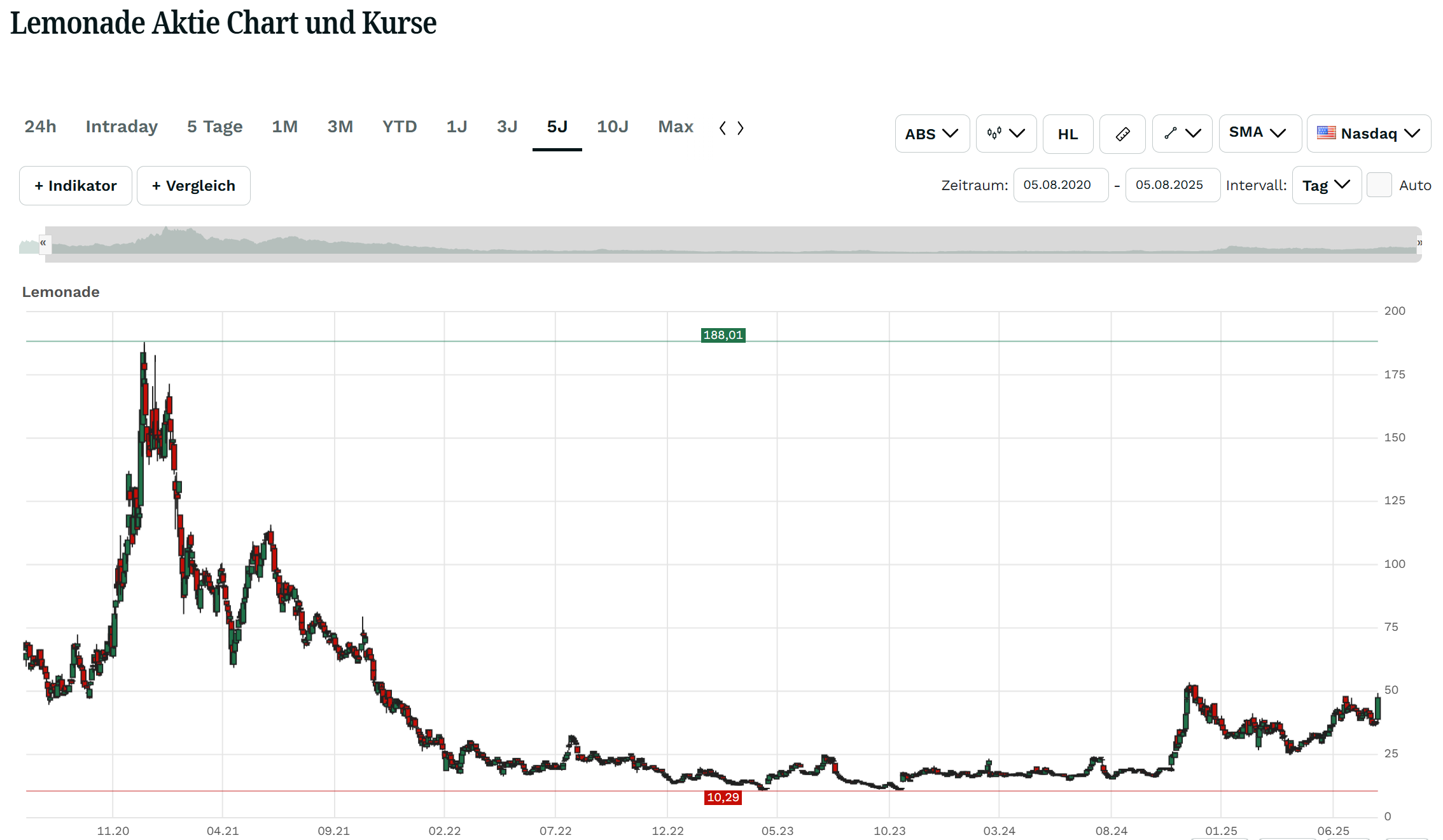The height and width of the screenshot is (840, 1443).
Task: Switch to the Intraday tab
Action: tap(122, 127)
